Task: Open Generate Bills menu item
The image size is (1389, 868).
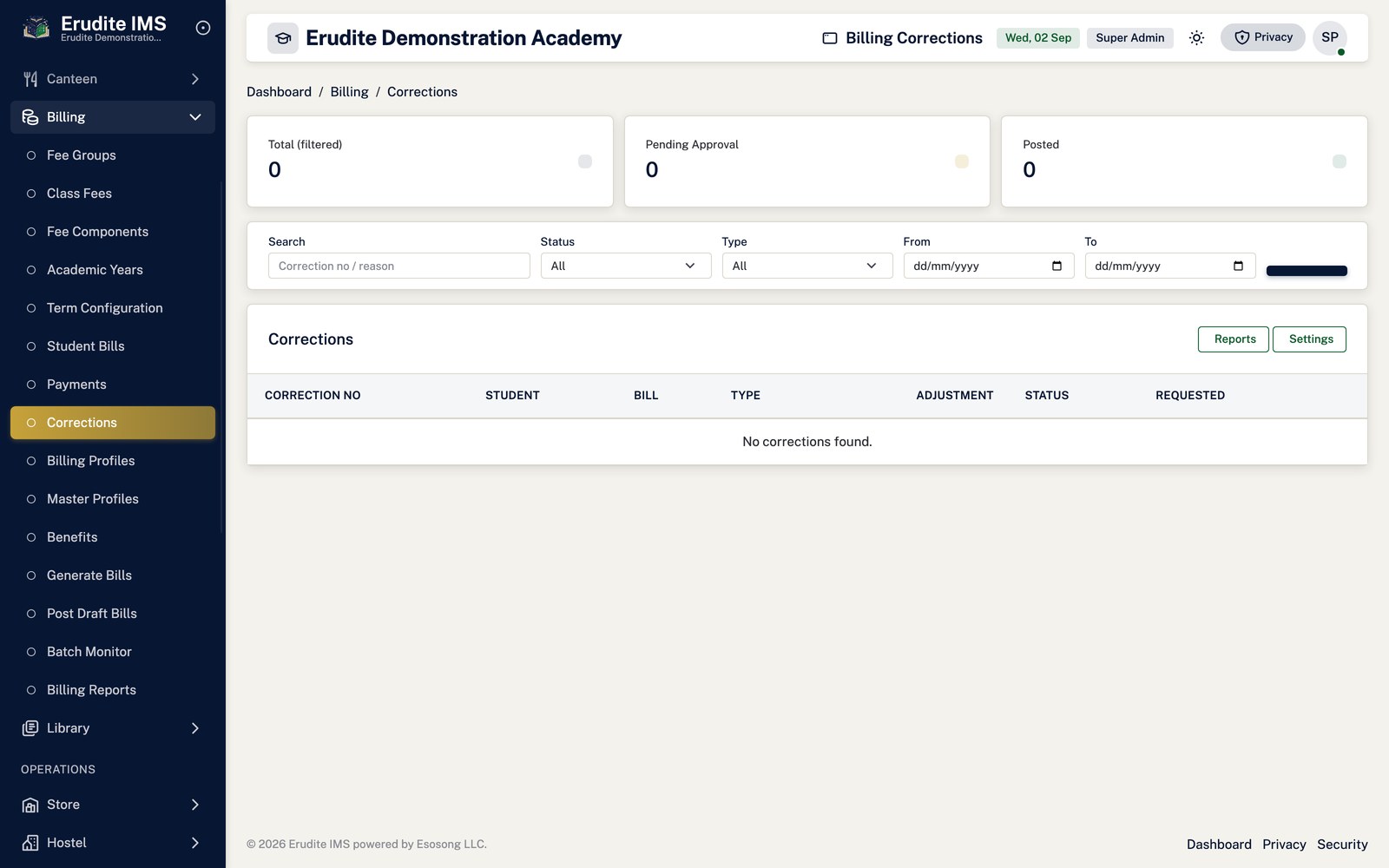Action: (113, 575)
